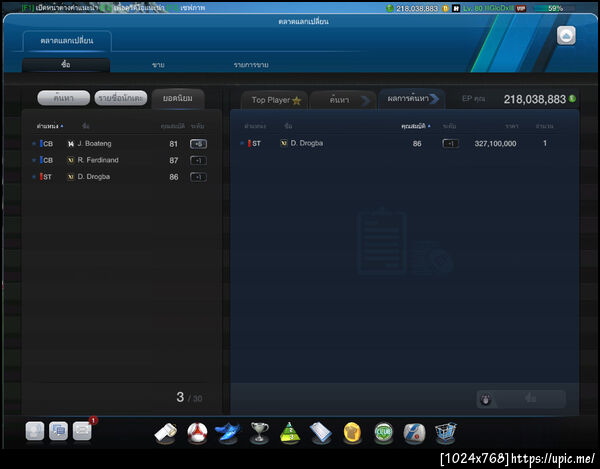Open the shopping cart store icon
The image size is (600, 469).
(446, 433)
